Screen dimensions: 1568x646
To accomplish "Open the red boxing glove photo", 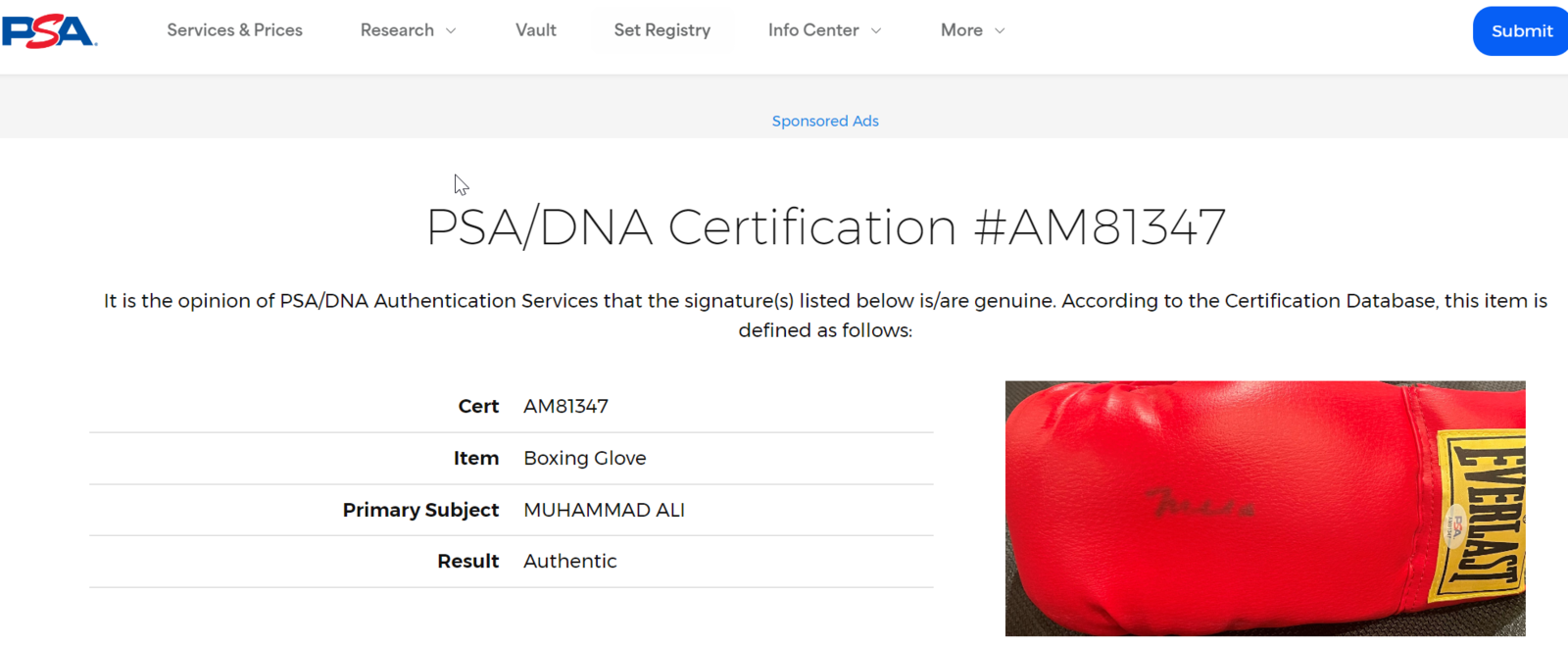I will 1265,509.
